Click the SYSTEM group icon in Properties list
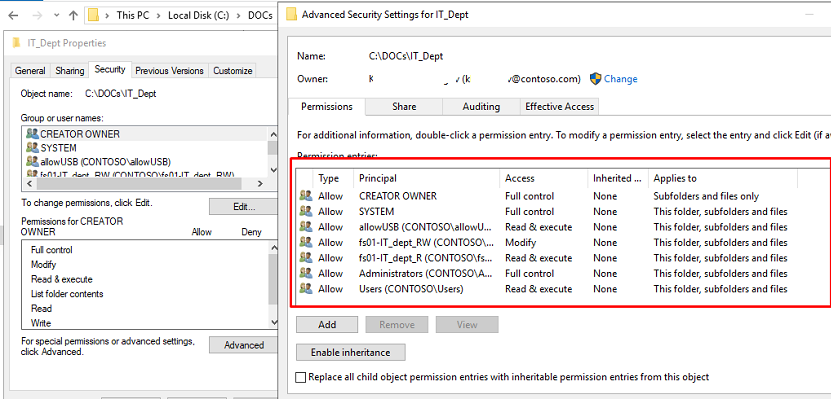831x399 pixels. pos(32,148)
